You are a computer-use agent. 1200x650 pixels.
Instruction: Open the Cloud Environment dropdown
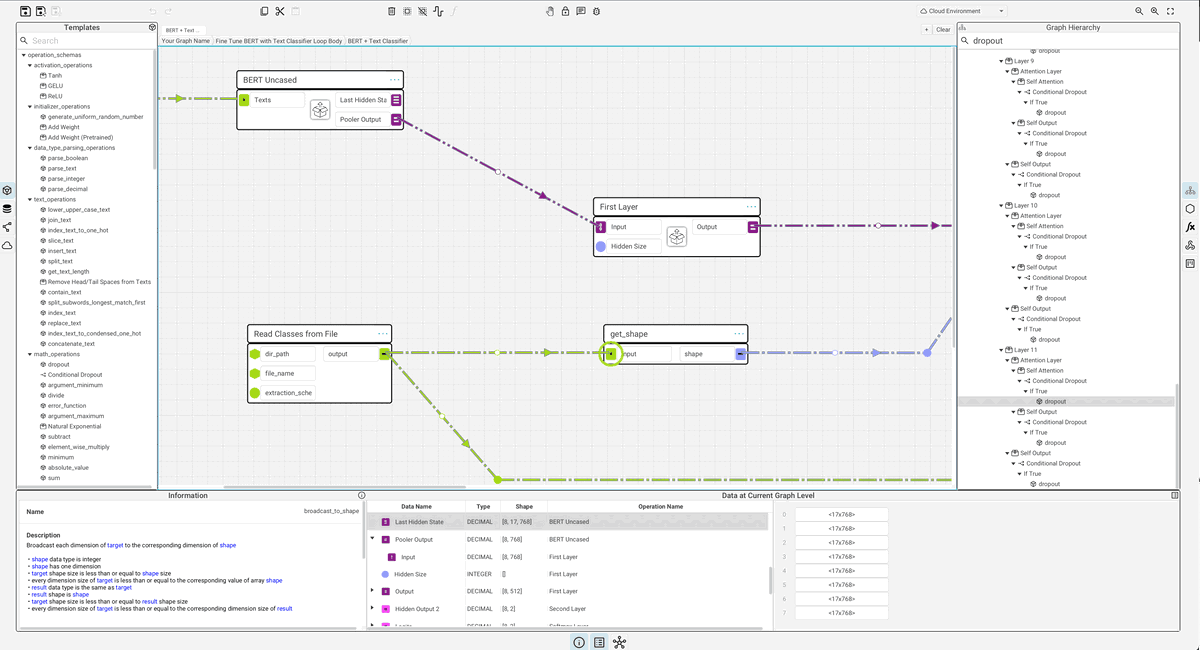(961, 11)
